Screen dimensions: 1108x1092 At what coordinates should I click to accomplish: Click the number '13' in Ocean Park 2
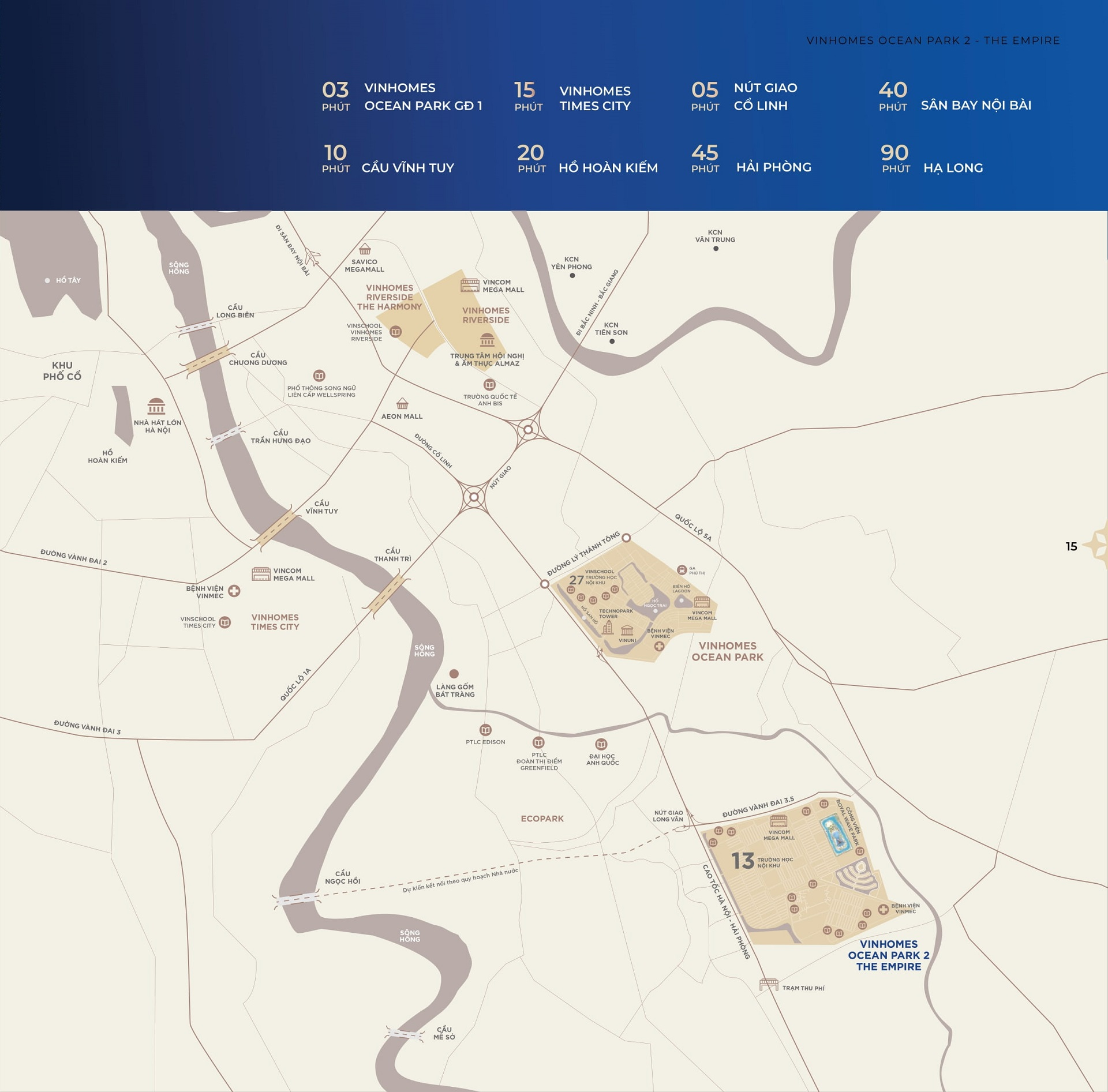coord(743,861)
